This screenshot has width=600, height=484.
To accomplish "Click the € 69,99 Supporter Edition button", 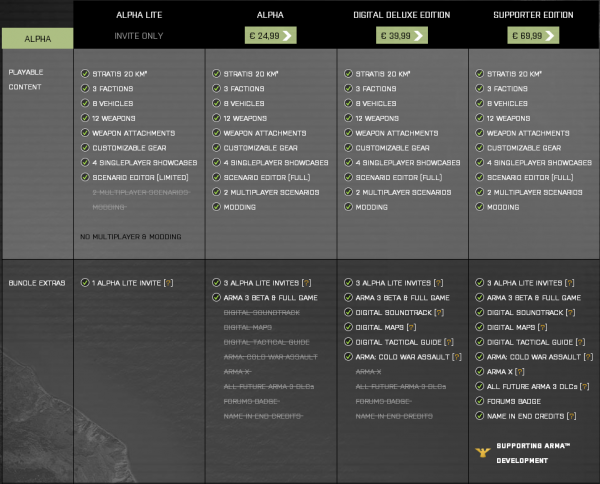I will coord(533,36).
